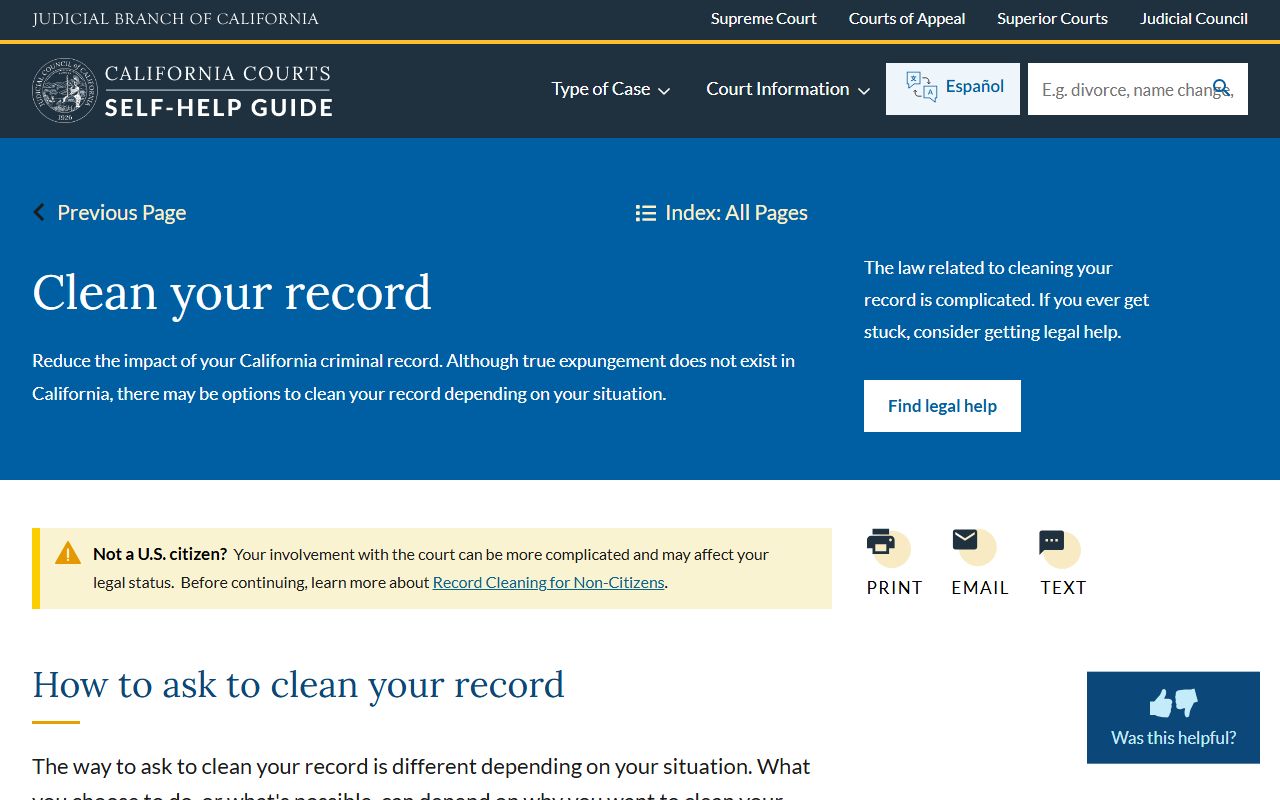Screen dimensions: 1280x800
Task: Click the Judicial Branch of California text
Action: [176, 19]
